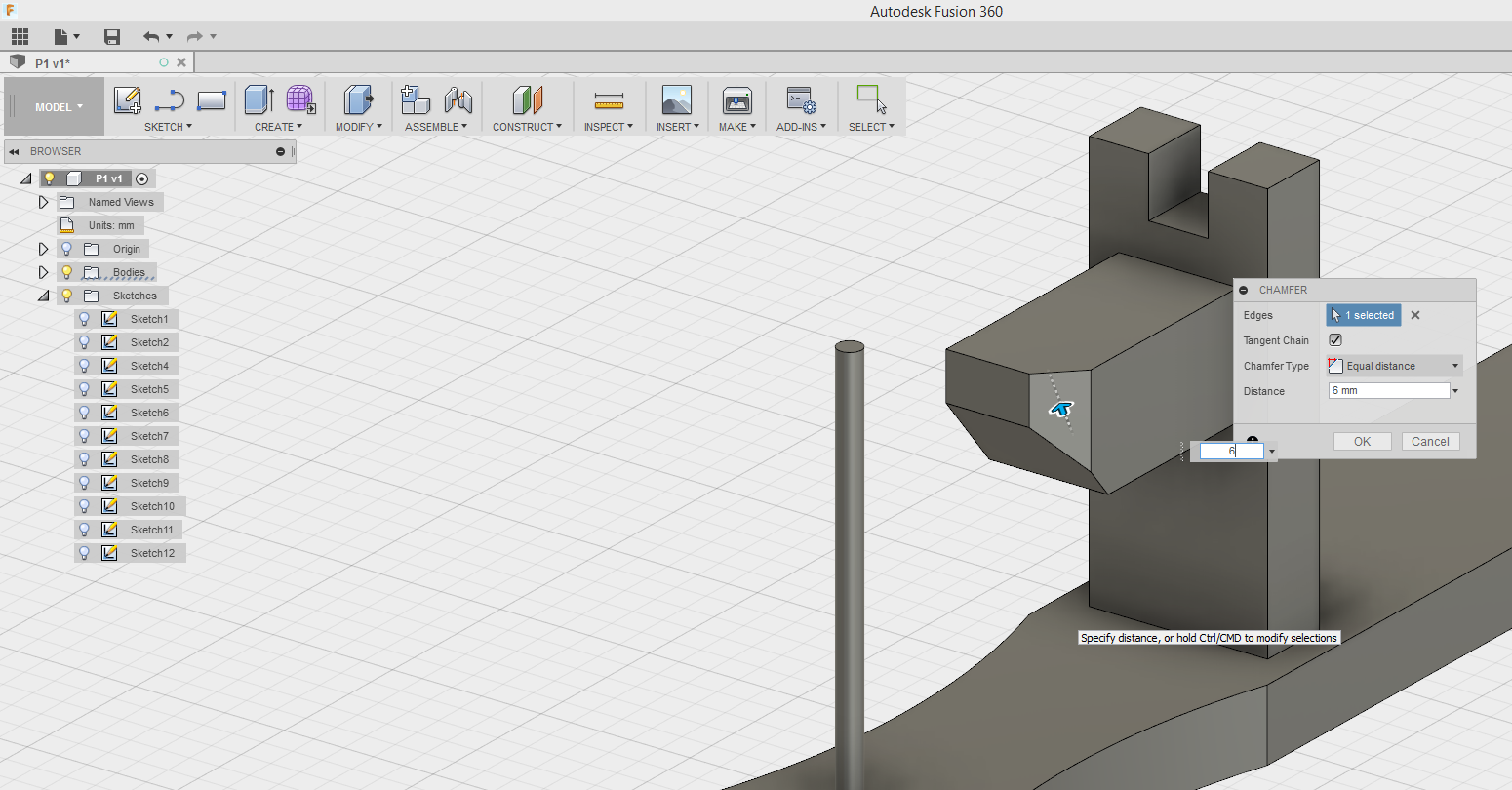Select the P1 v1* document tab
The height and width of the screenshot is (790, 1512).
(x=98, y=63)
